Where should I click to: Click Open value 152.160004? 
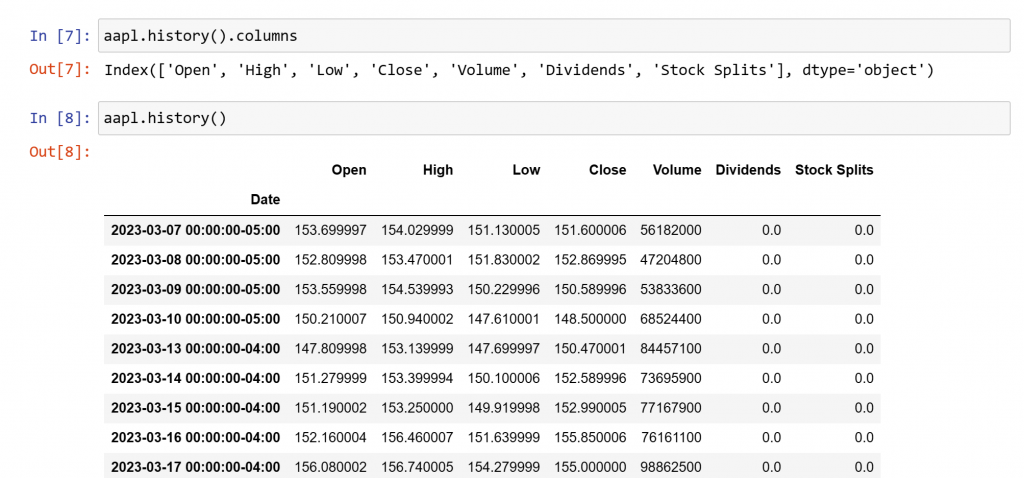pos(330,438)
